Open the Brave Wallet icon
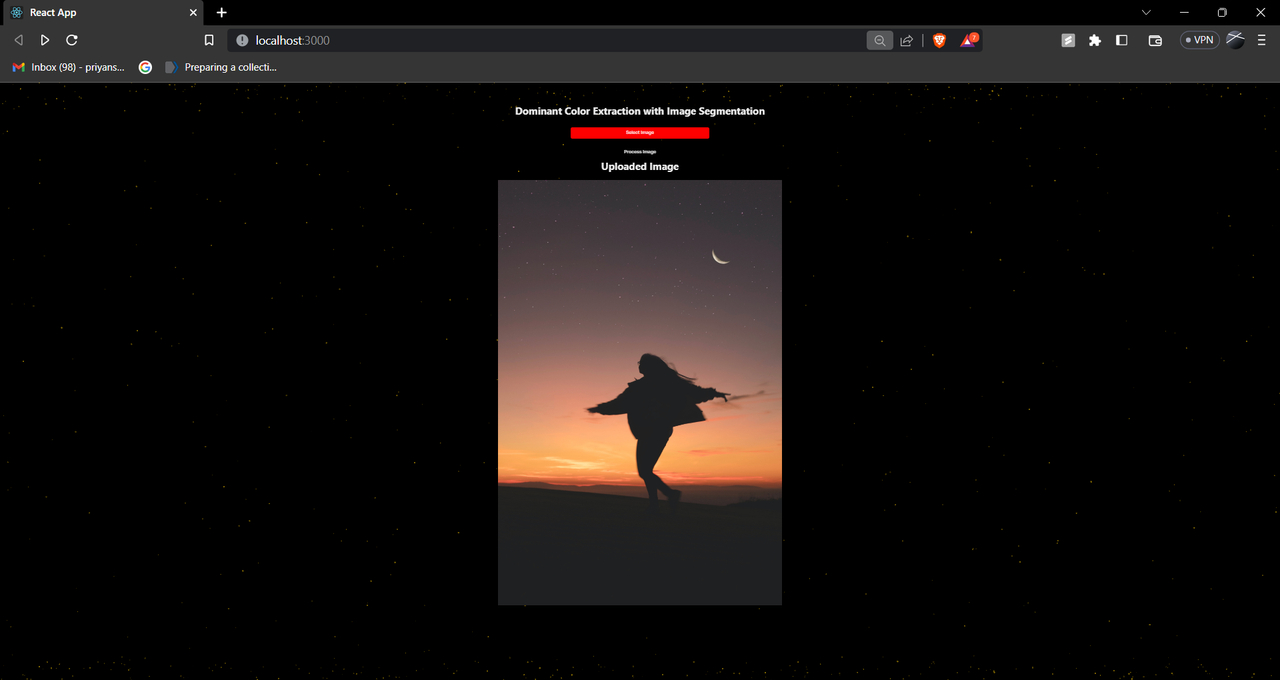 click(x=1155, y=40)
